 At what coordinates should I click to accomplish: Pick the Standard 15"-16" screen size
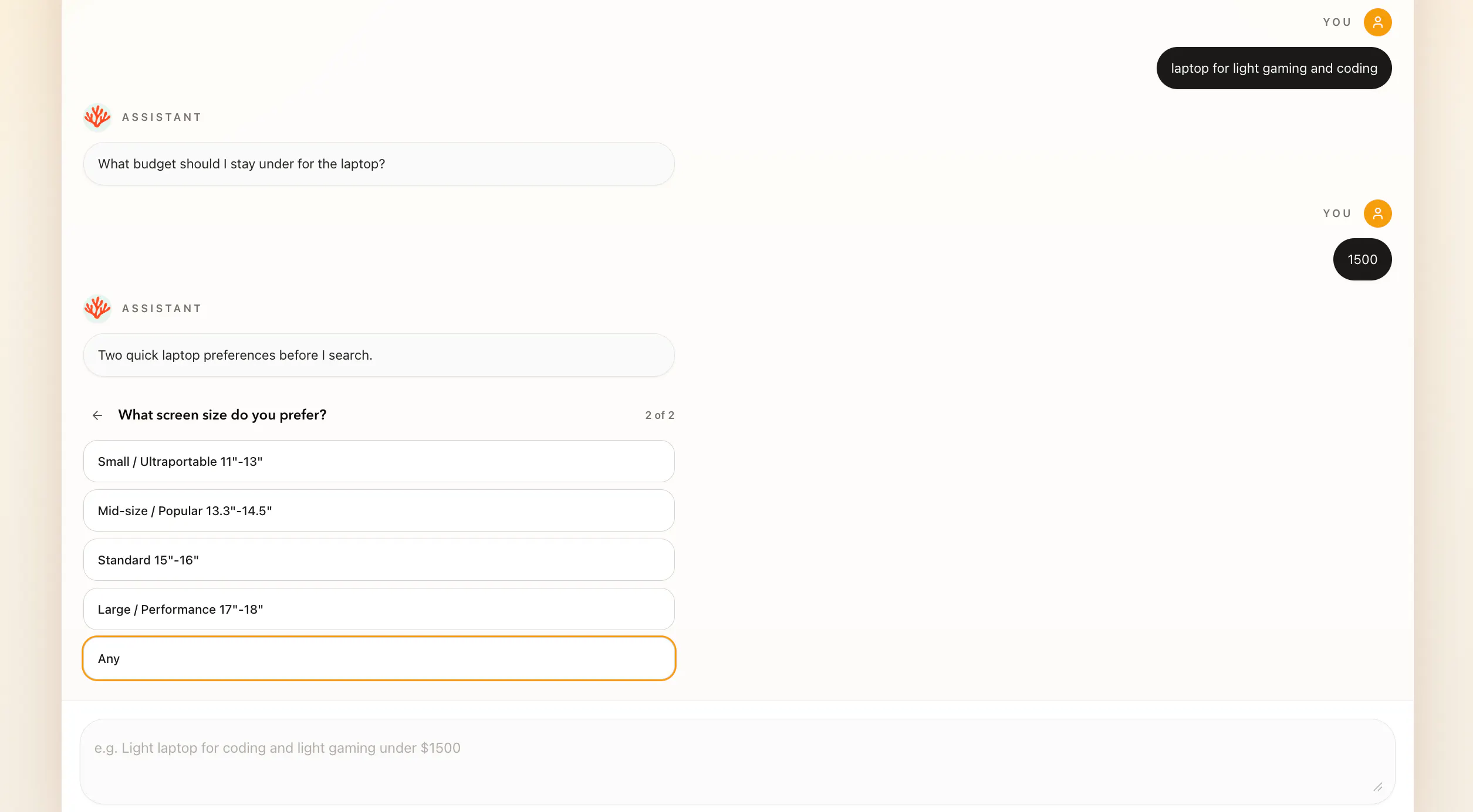click(379, 560)
